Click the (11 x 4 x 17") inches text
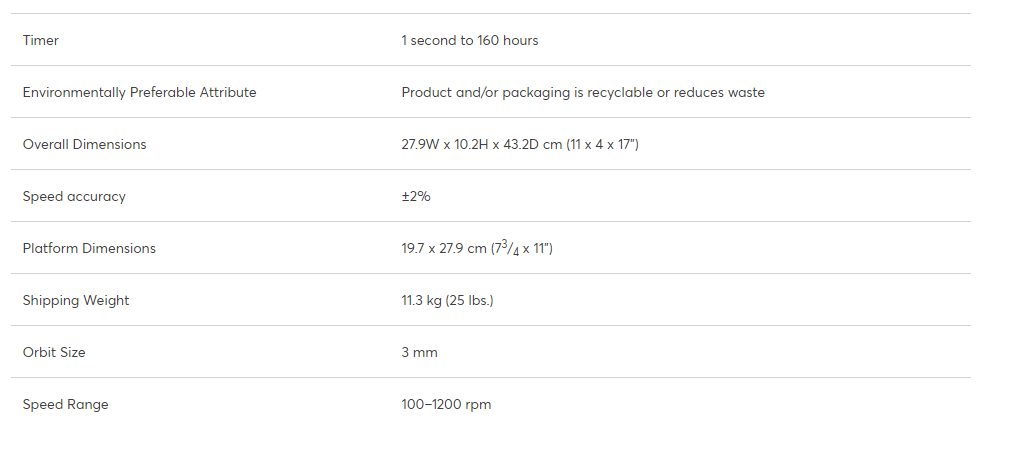The image size is (1033, 452). click(602, 144)
